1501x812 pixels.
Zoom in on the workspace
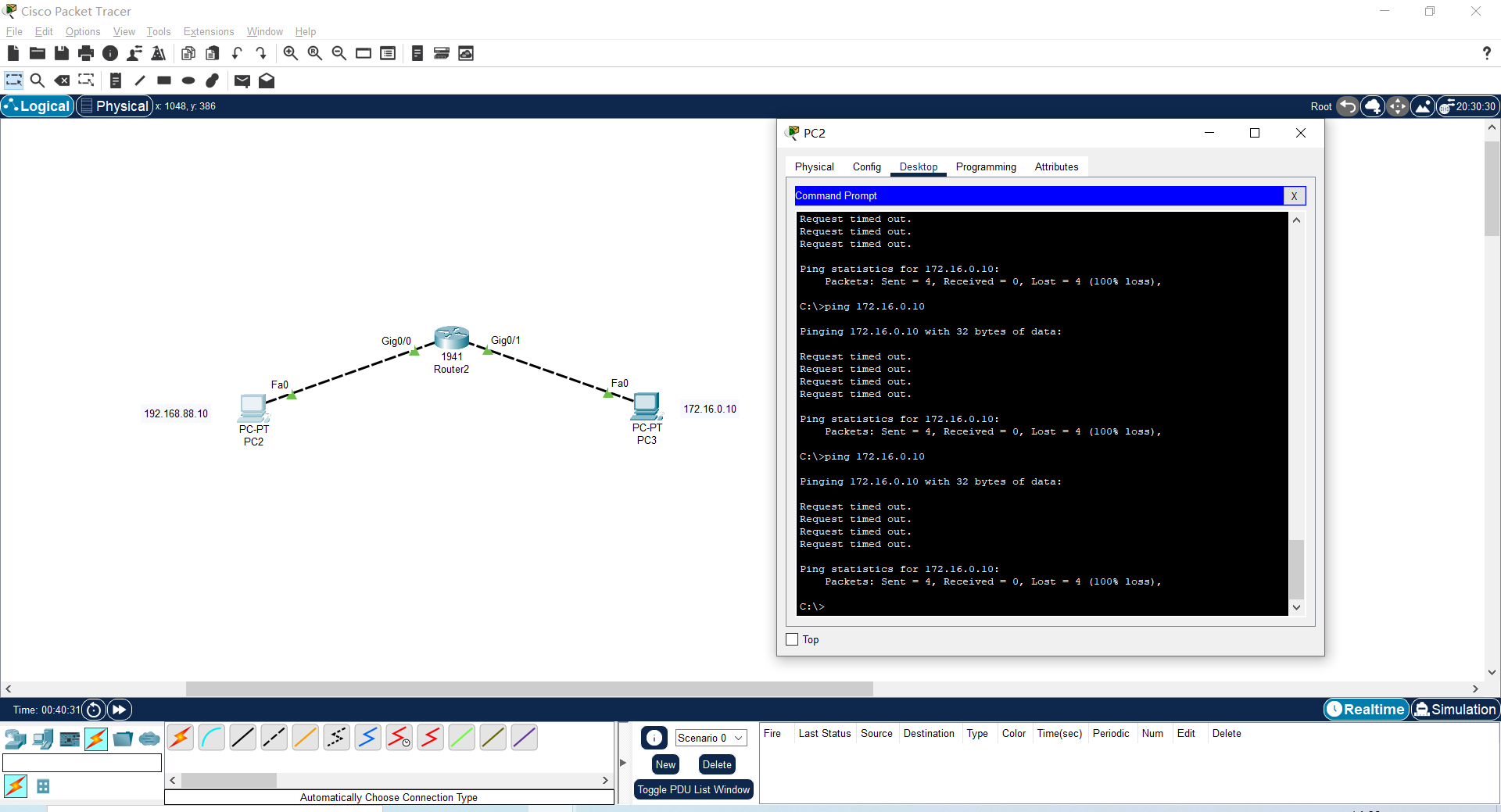pos(290,53)
